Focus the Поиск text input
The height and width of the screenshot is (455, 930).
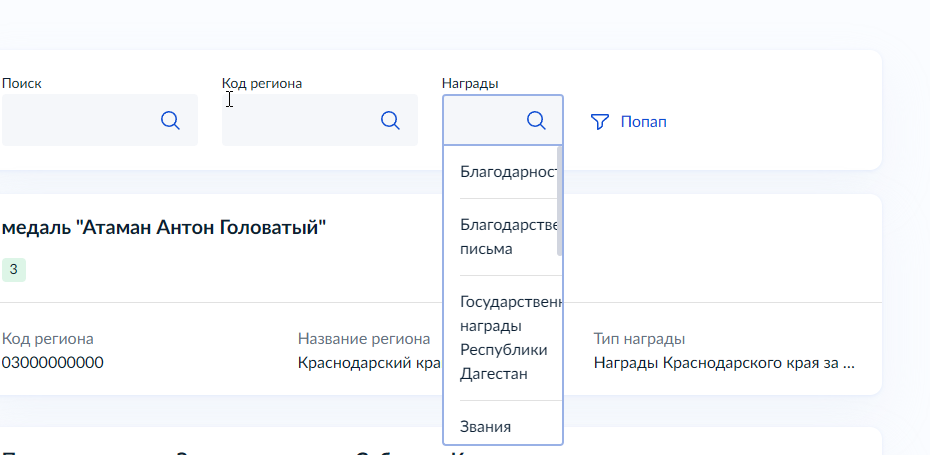coord(80,120)
